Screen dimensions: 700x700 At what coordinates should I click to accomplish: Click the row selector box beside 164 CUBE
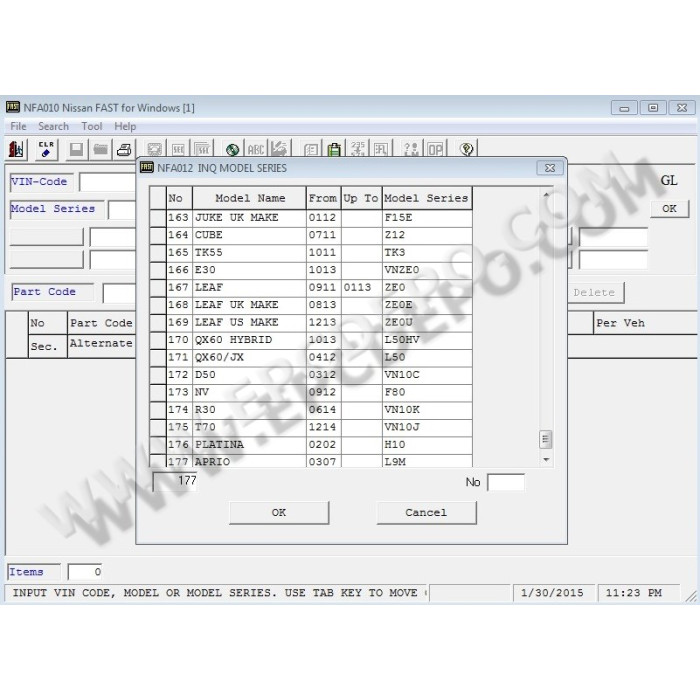pos(158,235)
